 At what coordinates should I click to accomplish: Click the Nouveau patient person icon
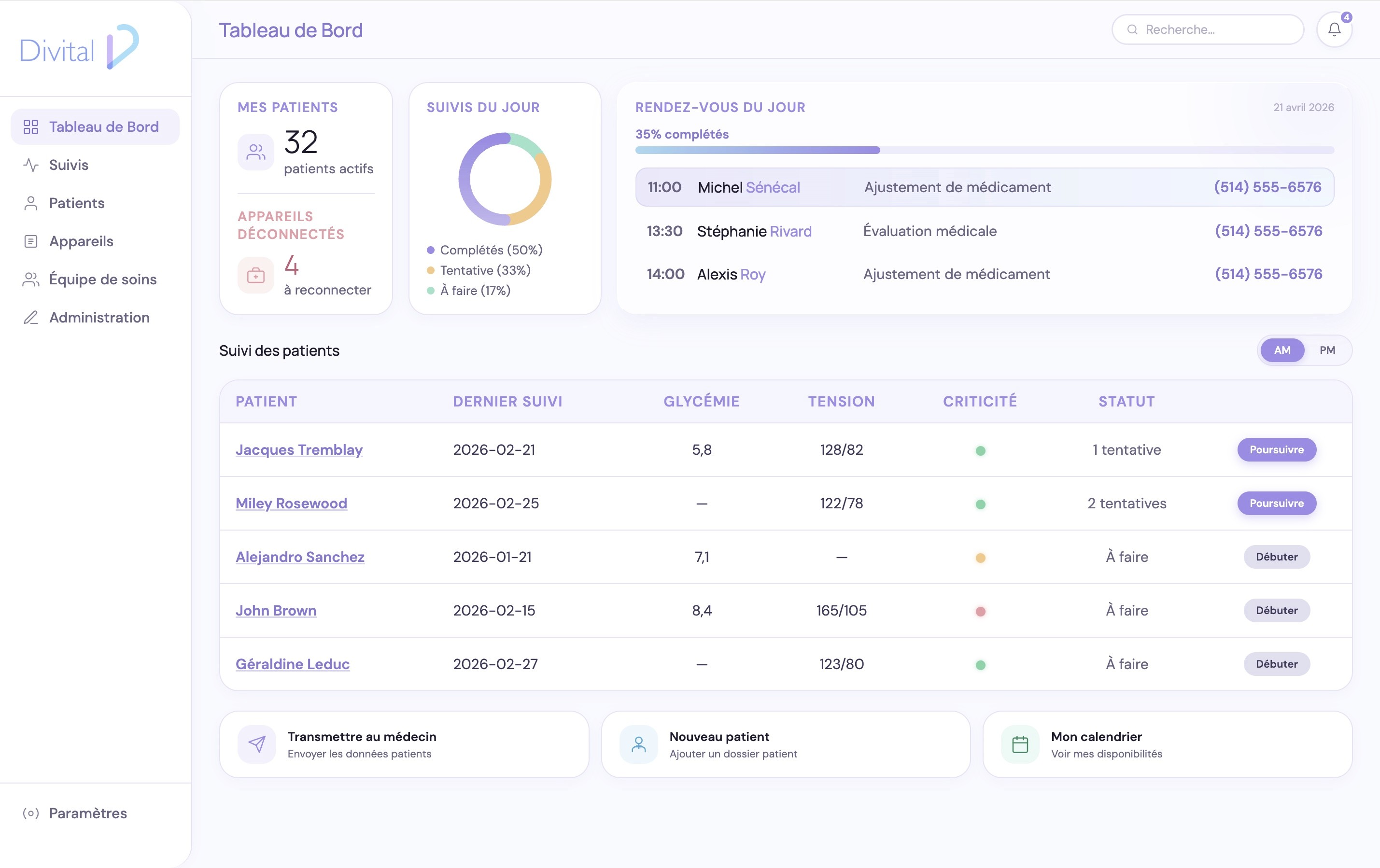pyautogui.click(x=638, y=743)
